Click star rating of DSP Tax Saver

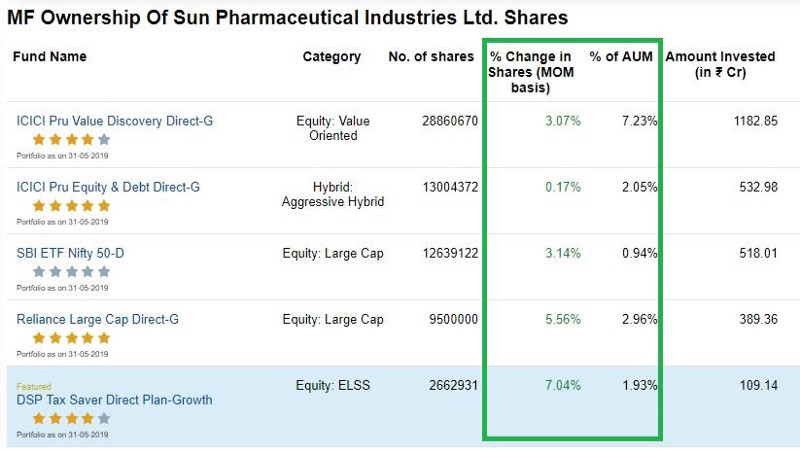(x=71, y=418)
